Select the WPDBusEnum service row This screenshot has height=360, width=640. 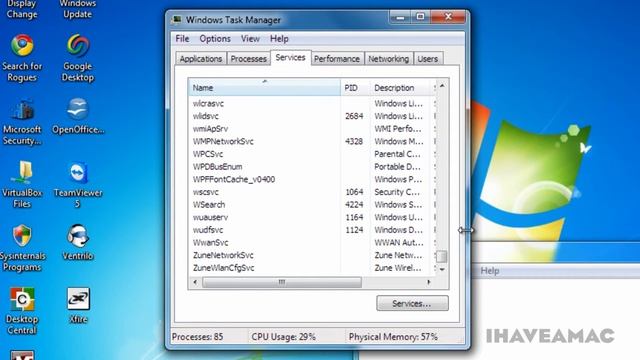pos(312,167)
